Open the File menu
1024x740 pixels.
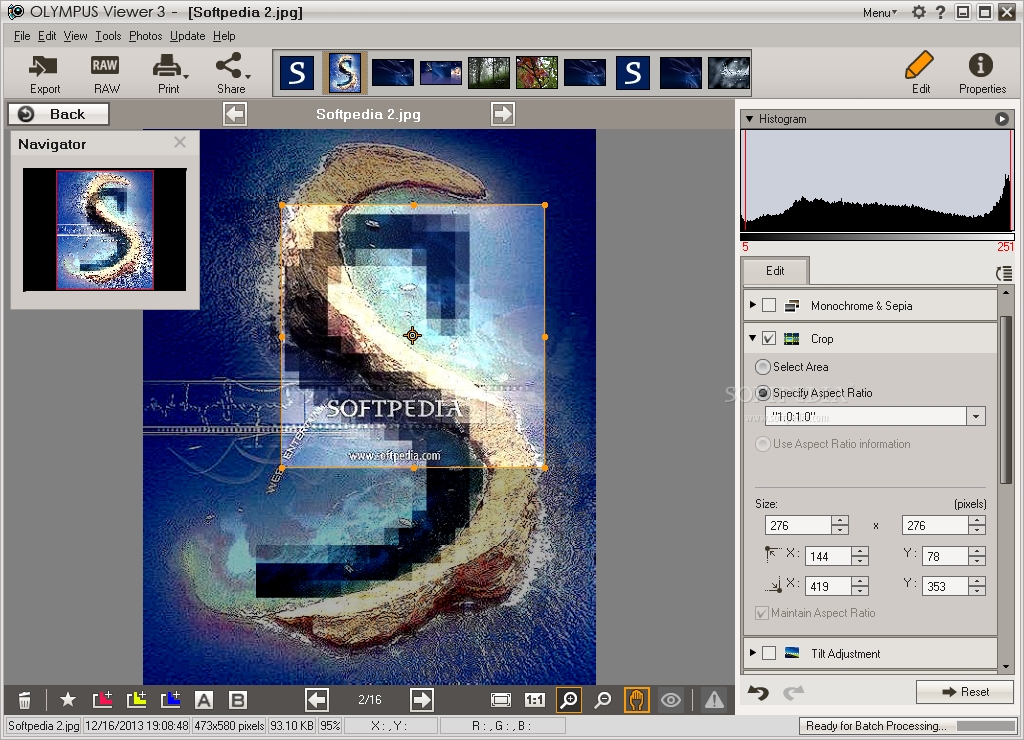coord(22,36)
